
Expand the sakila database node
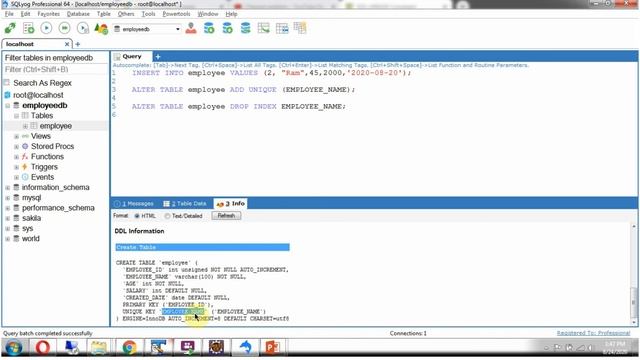coord(7,218)
